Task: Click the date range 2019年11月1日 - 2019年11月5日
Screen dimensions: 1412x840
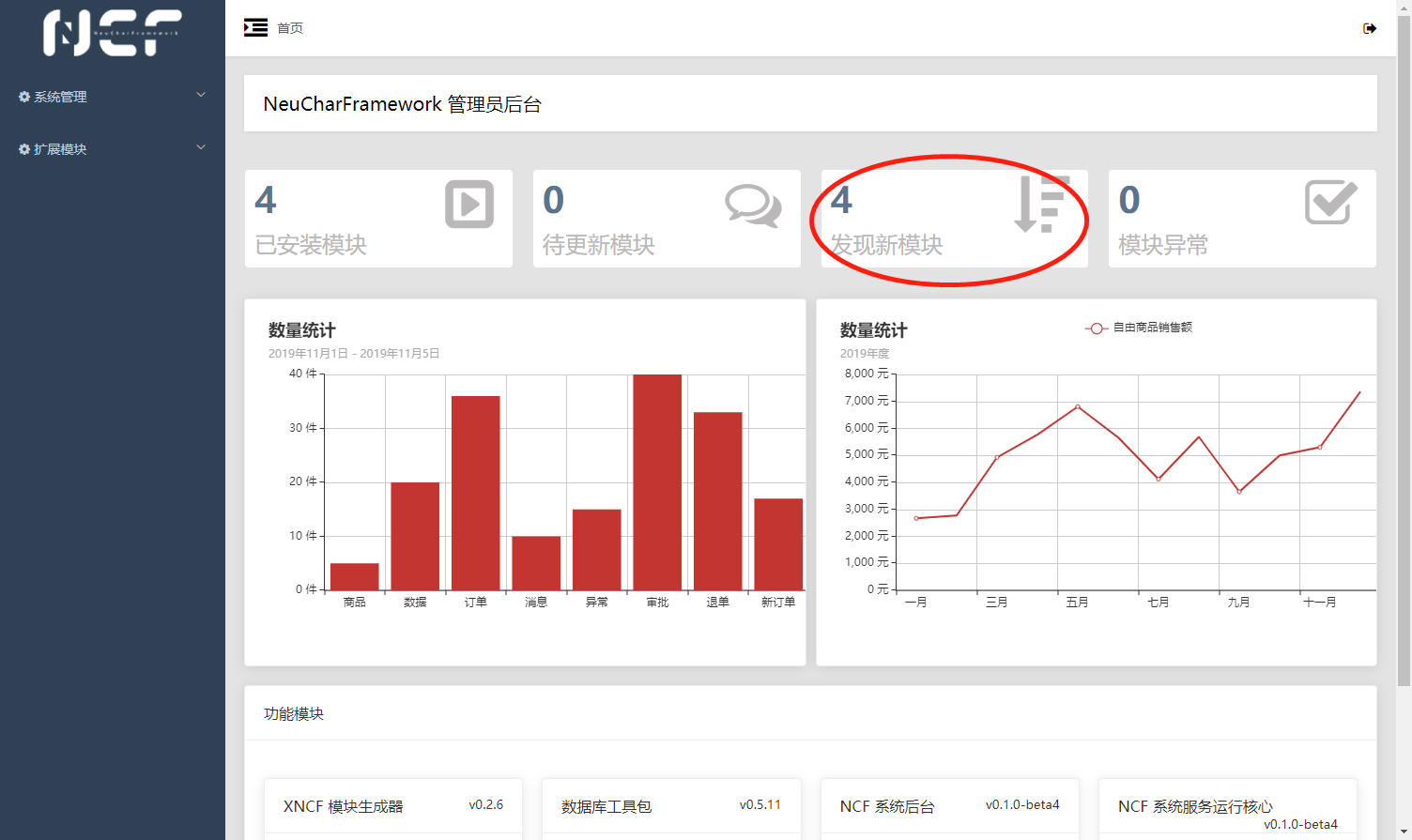Action: click(354, 354)
